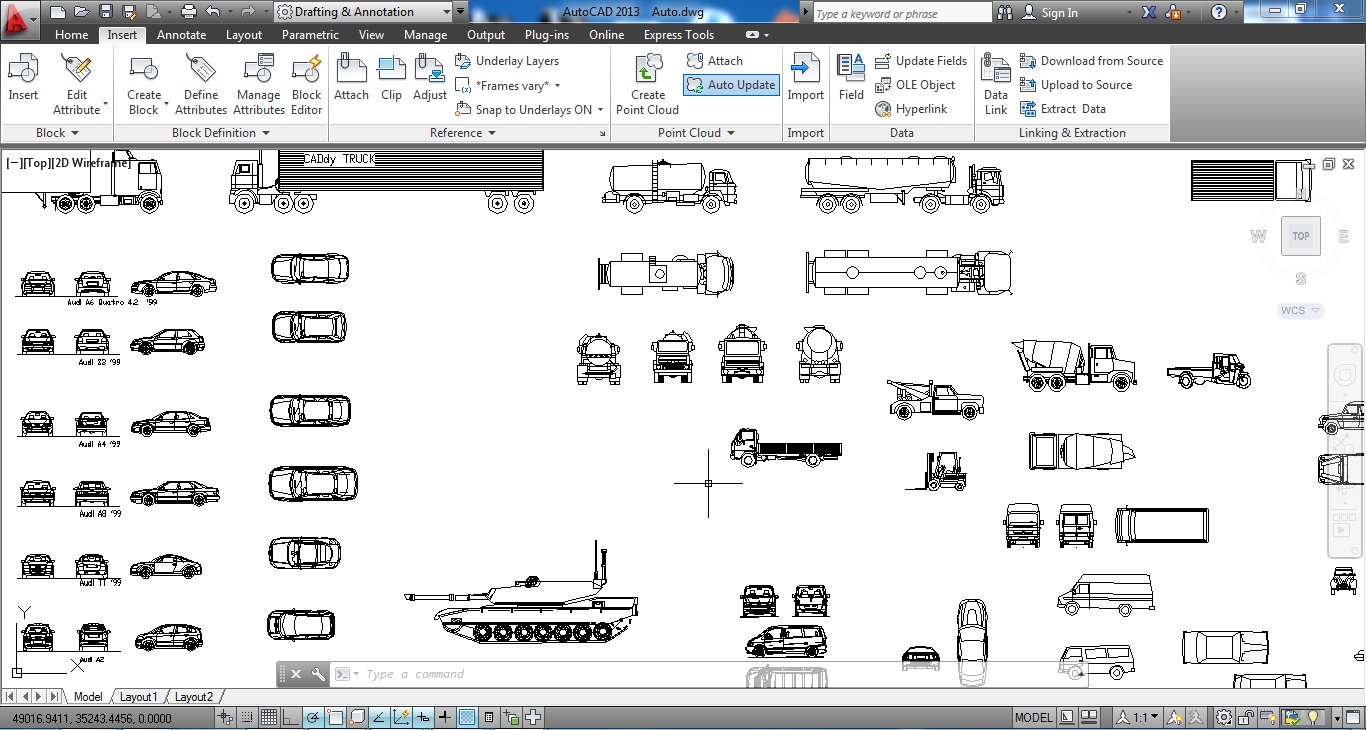Image resolution: width=1367 pixels, height=730 pixels.
Task: Expand the Block Definition panel
Action: click(x=222, y=133)
